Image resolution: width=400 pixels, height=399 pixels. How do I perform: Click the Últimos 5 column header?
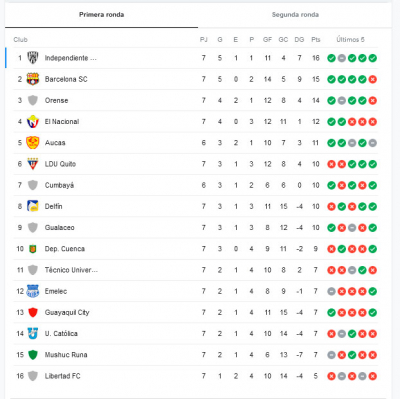coord(350,40)
